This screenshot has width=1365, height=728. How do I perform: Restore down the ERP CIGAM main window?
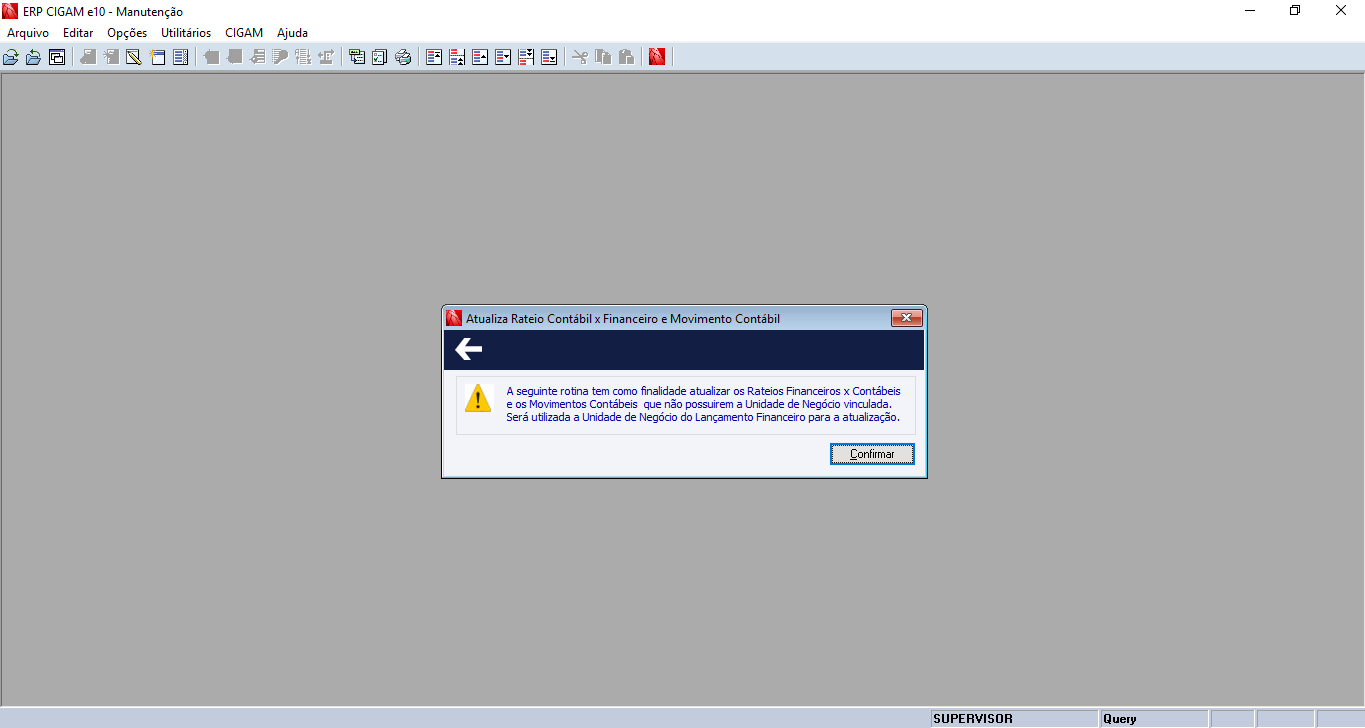[x=1296, y=11]
